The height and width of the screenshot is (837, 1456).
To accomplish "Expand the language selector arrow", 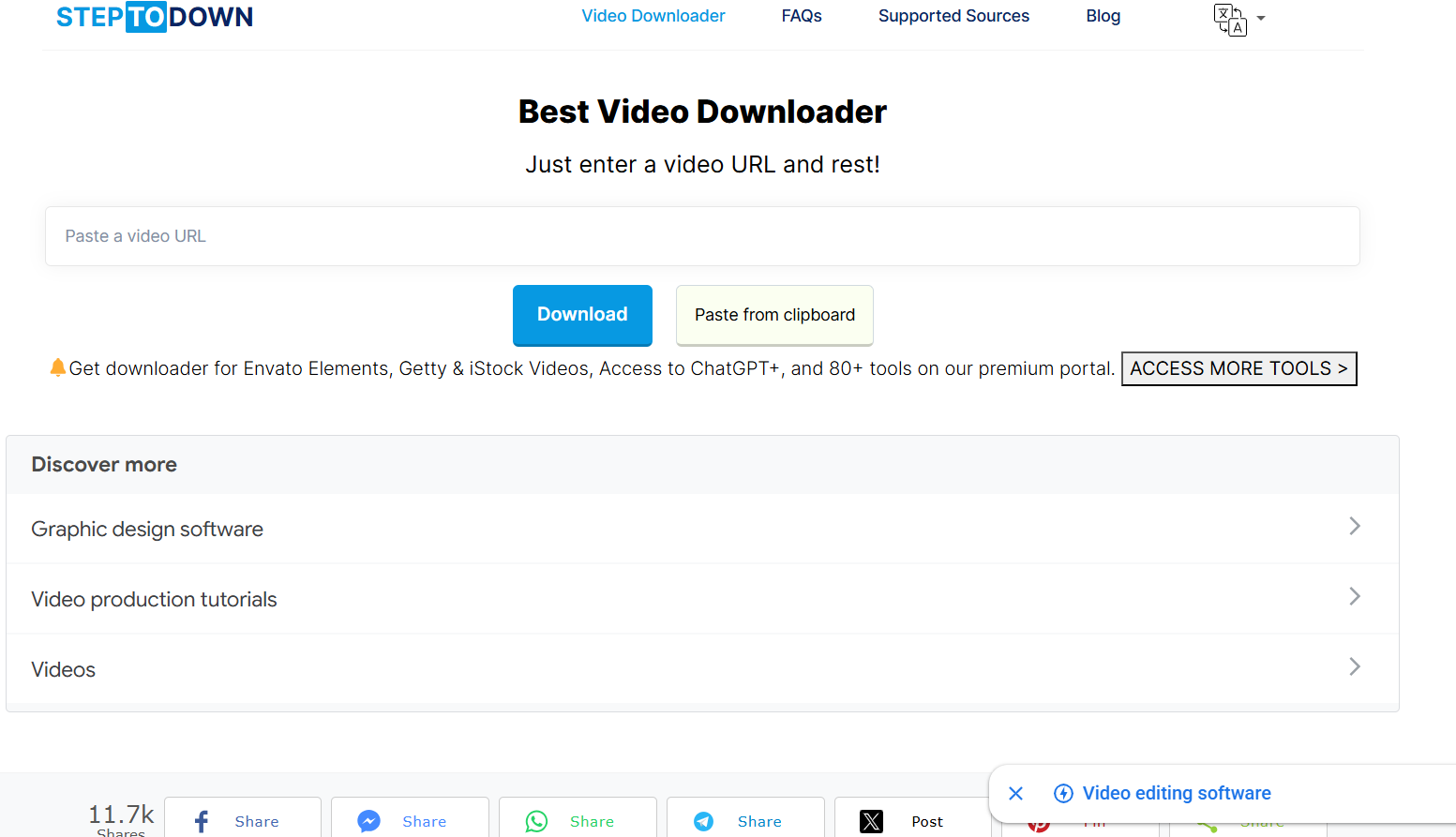I will [x=1260, y=19].
